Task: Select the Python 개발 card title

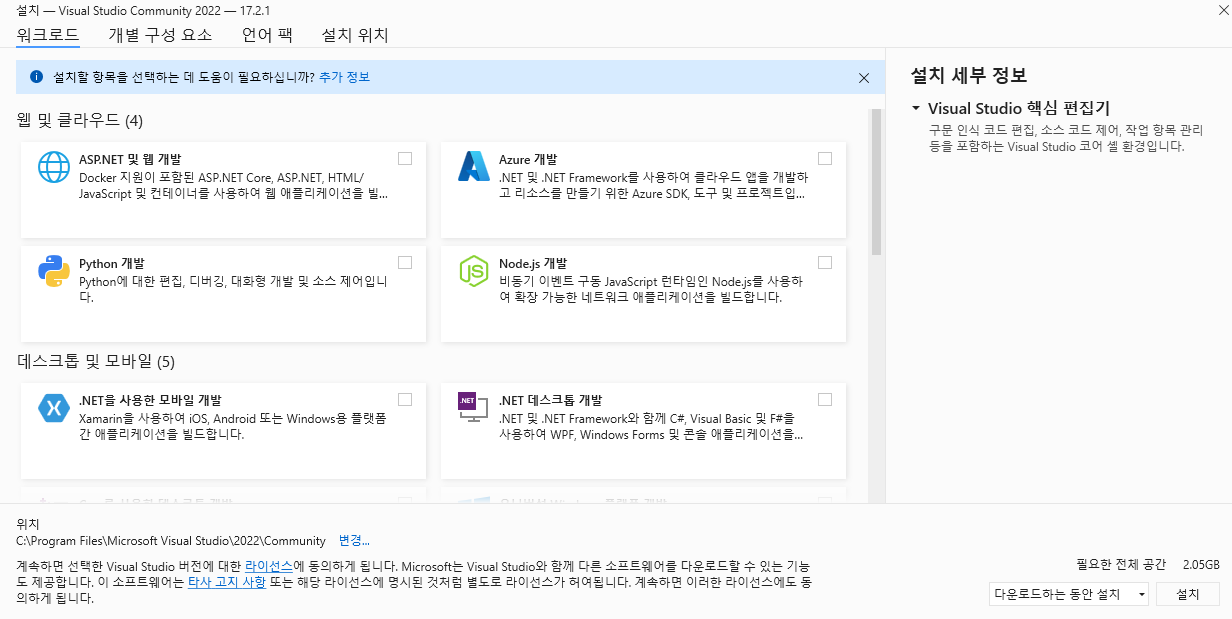Action: point(112,263)
